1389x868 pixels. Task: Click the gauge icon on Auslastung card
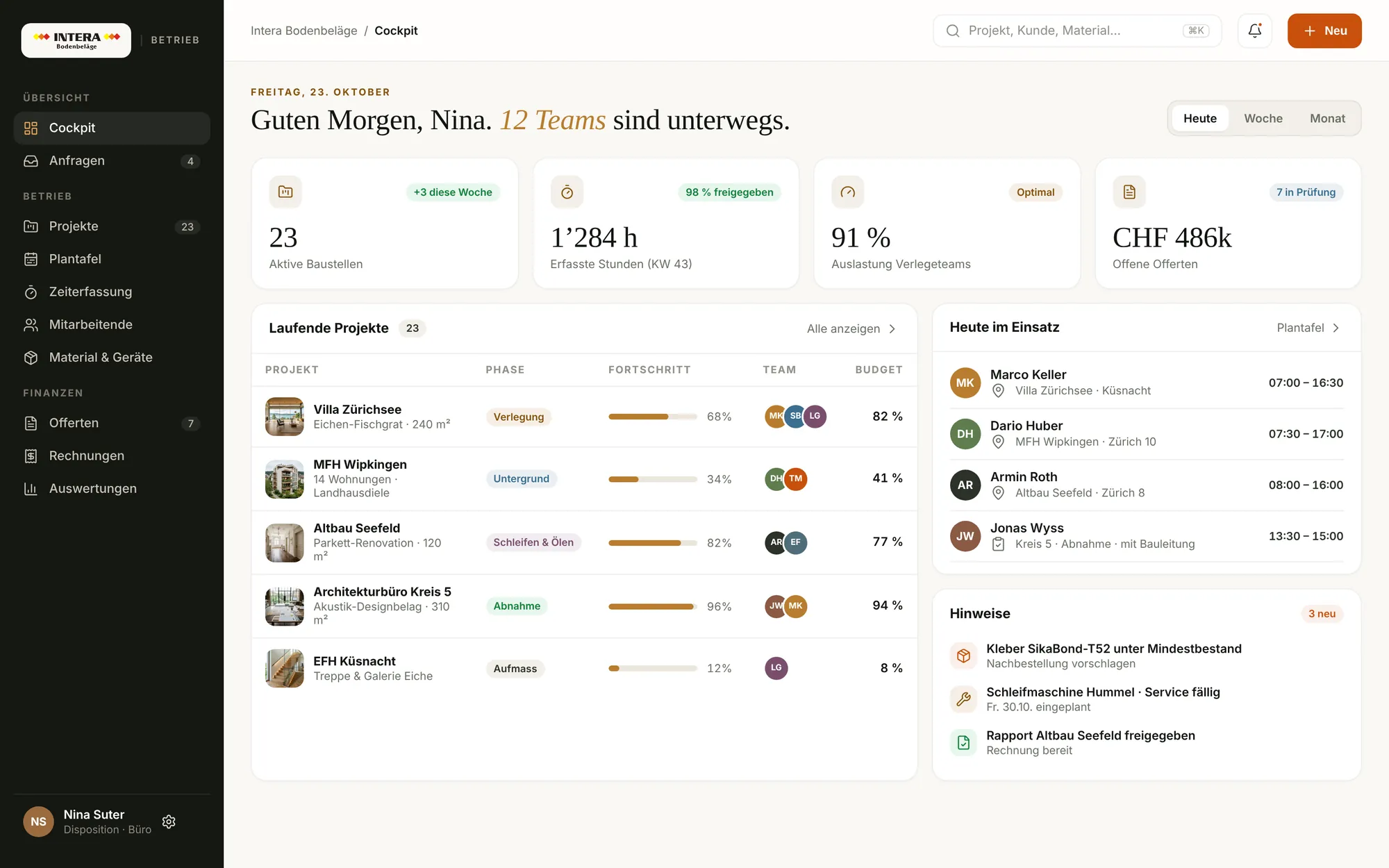click(847, 192)
